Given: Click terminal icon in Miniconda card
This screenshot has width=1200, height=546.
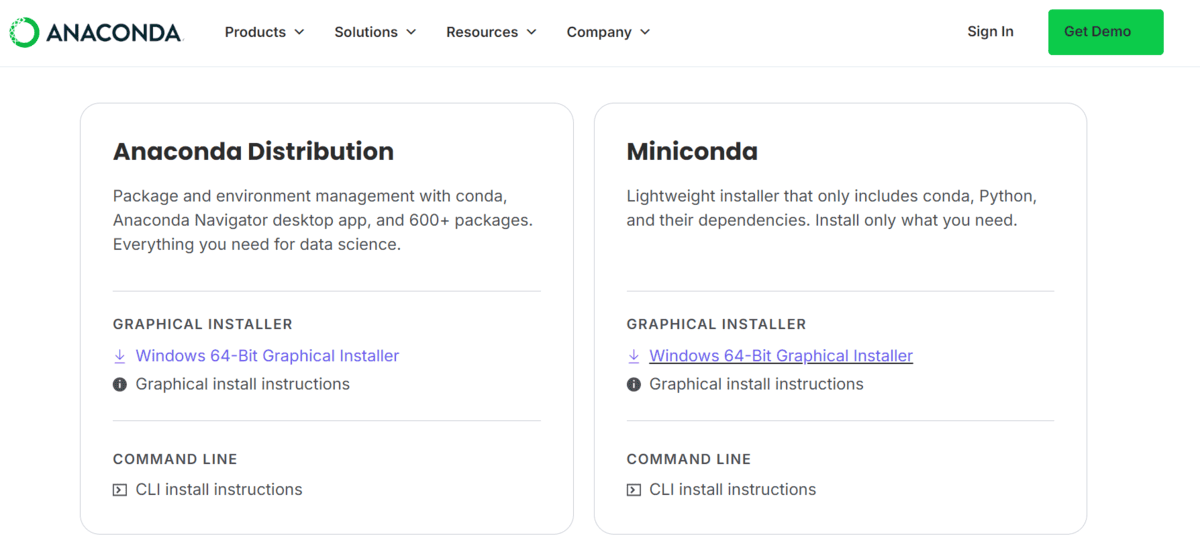Looking at the screenshot, I should pyautogui.click(x=633, y=490).
